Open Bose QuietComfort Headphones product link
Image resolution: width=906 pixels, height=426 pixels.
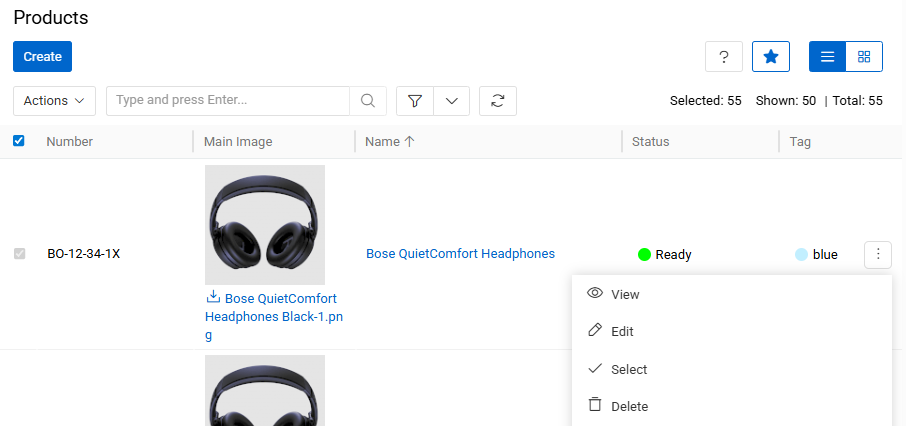461,253
